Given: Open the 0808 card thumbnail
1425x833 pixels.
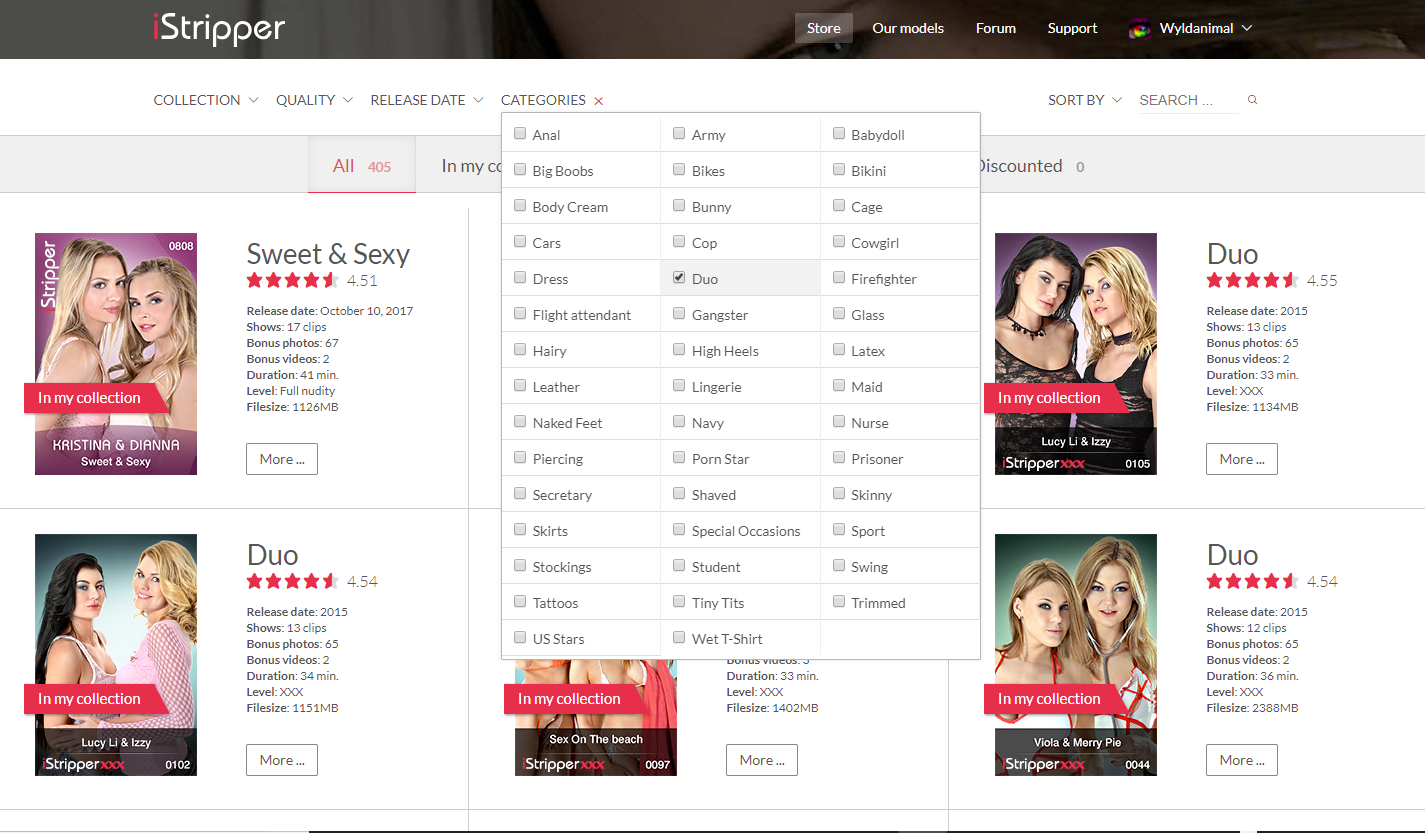Looking at the screenshot, I should click(116, 354).
